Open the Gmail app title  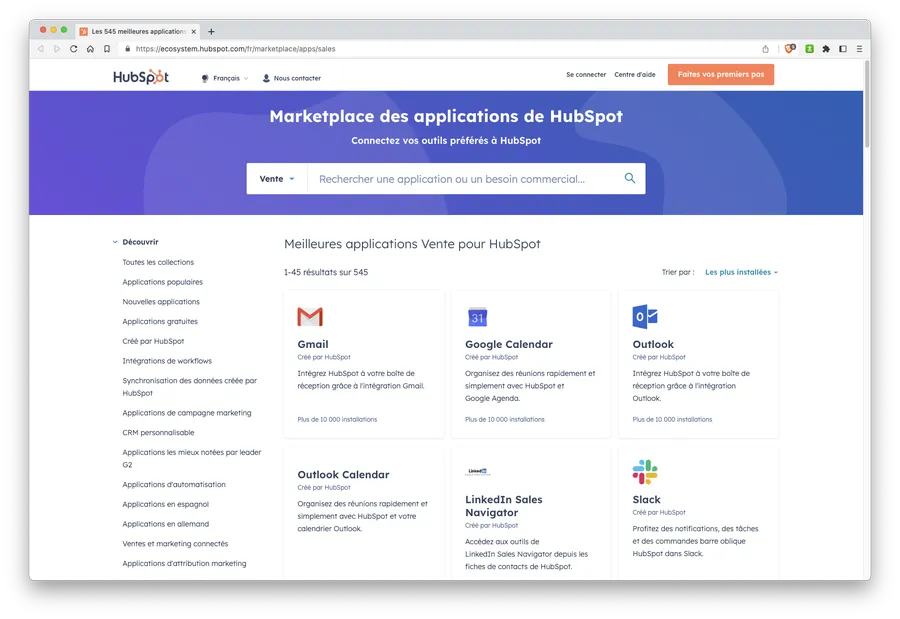pyautogui.click(x=313, y=344)
